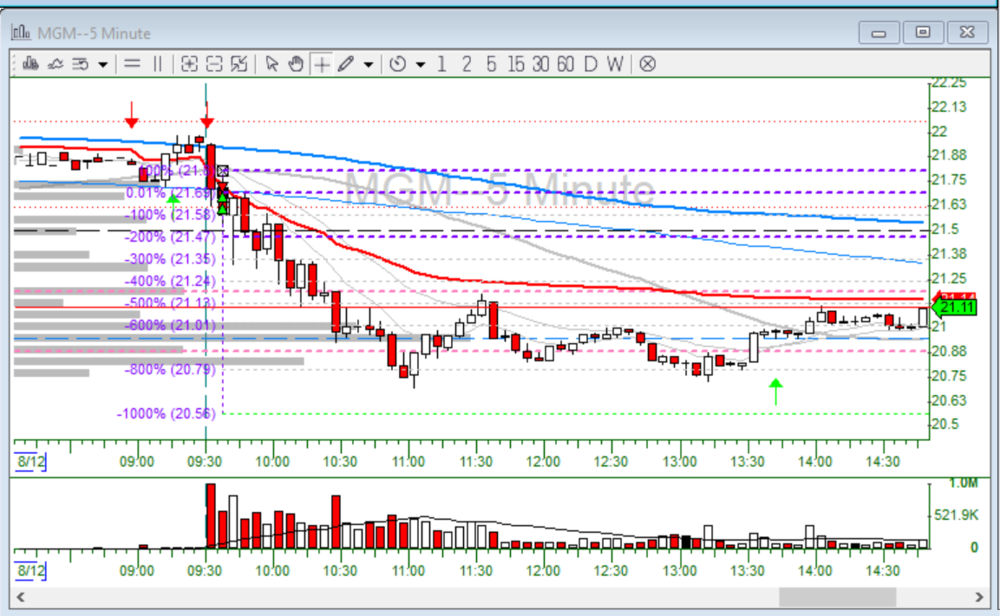The height and width of the screenshot is (616, 1000).
Task: Click the line study icon in toolbar
Action: [55, 64]
